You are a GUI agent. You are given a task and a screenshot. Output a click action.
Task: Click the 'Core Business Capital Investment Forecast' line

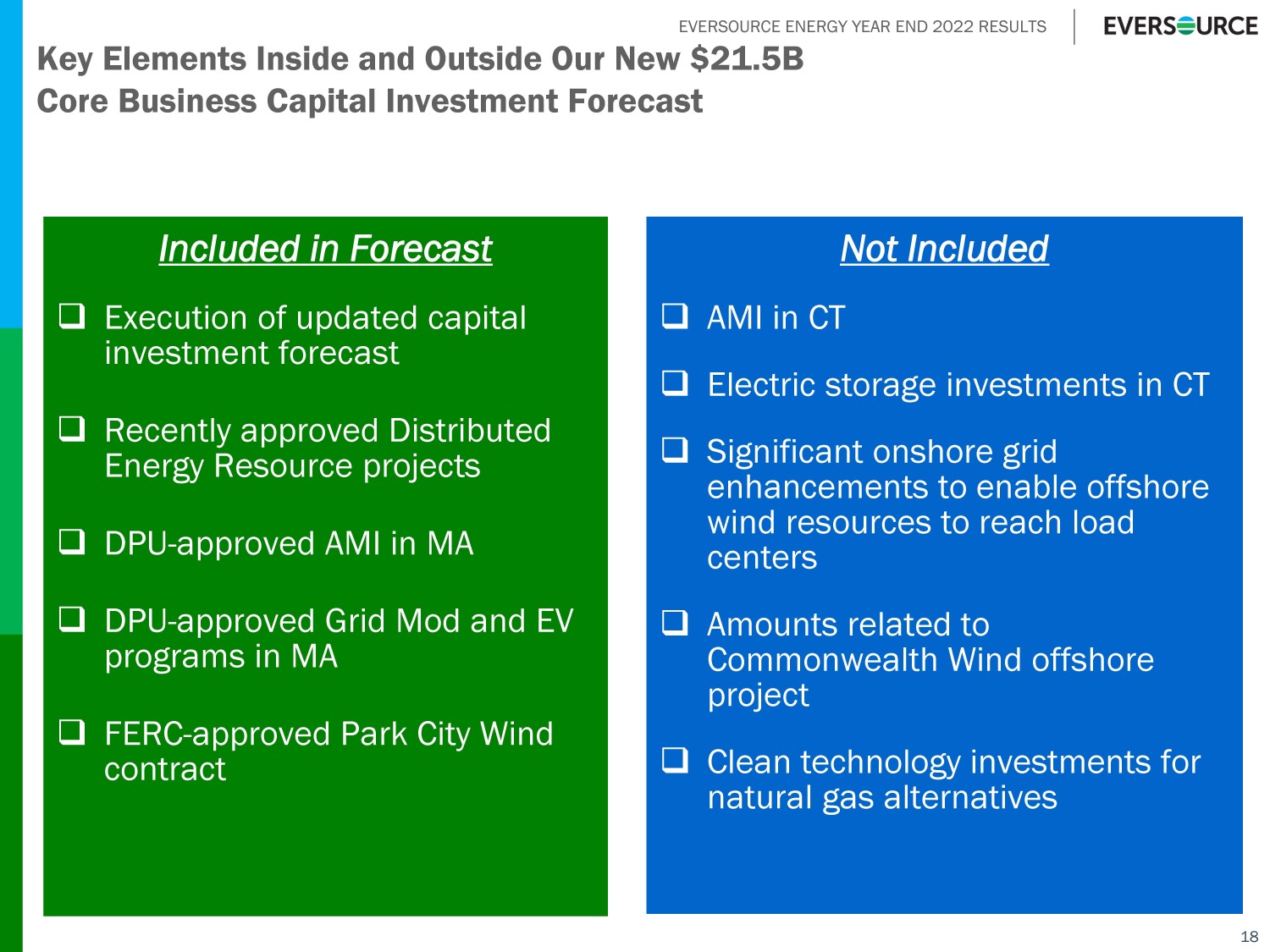click(370, 102)
